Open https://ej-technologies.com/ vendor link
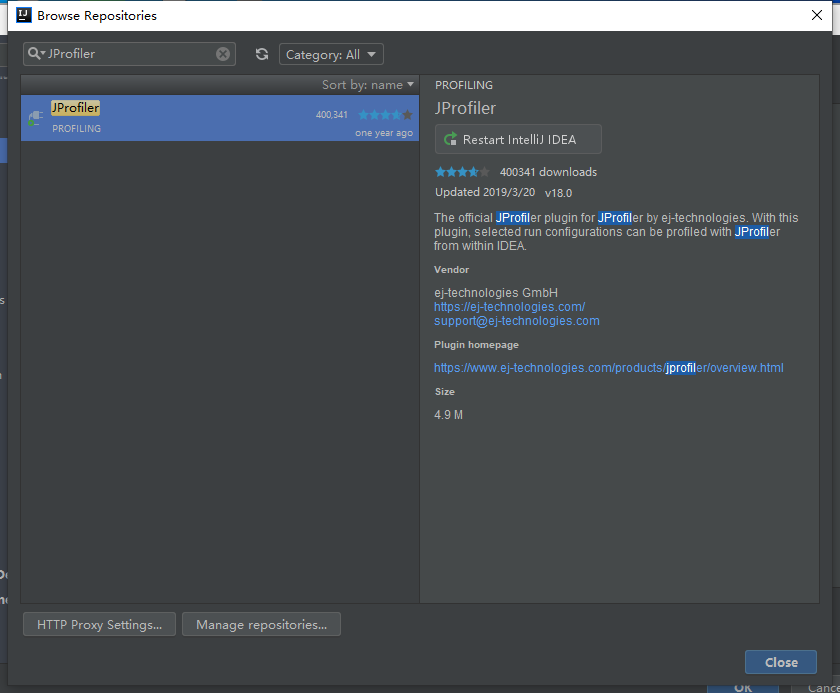 509,307
